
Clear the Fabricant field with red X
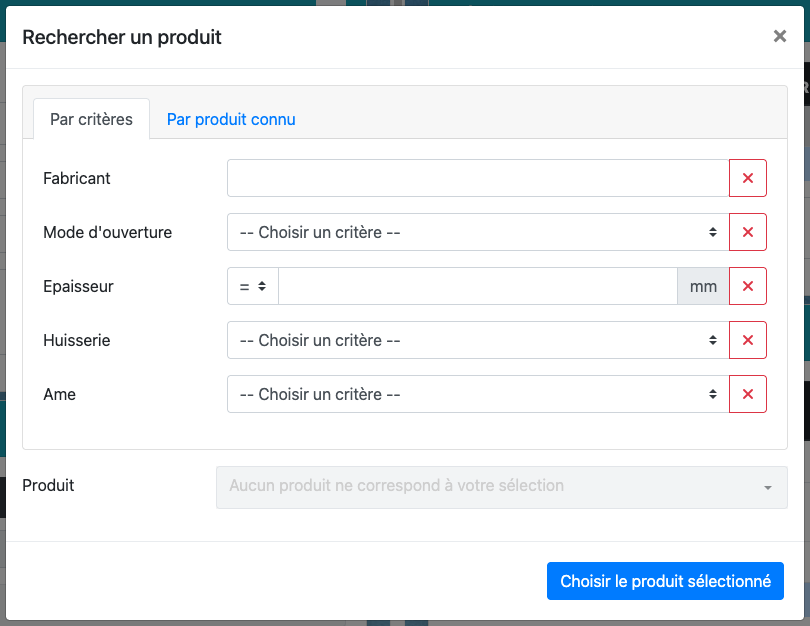(x=748, y=178)
